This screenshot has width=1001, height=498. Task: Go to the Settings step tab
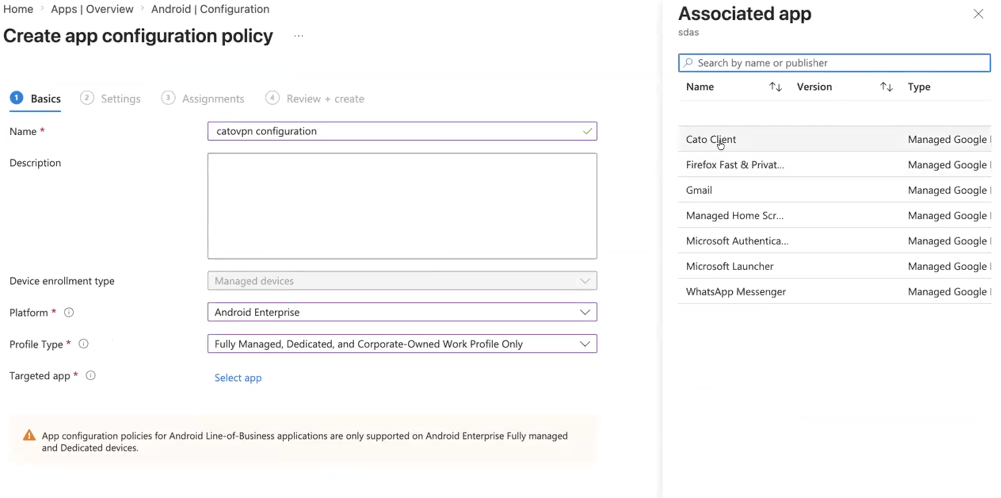pos(110,99)
